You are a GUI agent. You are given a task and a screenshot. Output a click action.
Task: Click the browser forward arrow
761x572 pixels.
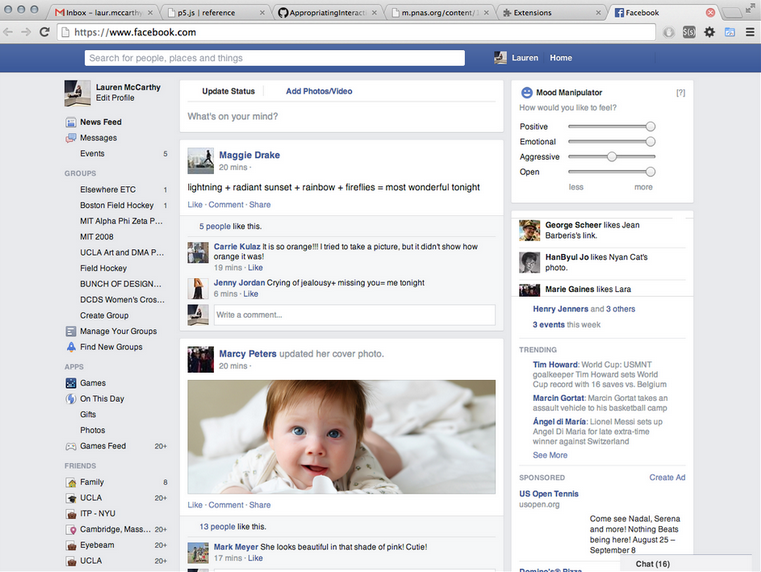coord(26,32)
